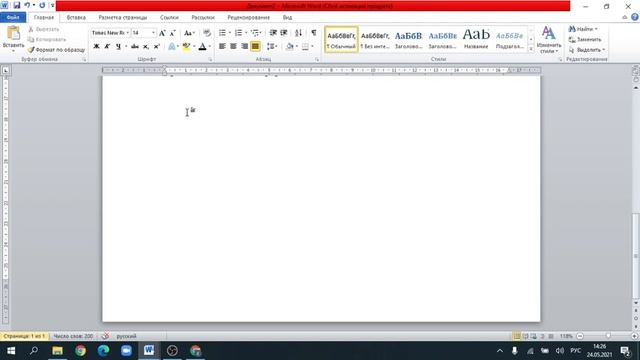Screen dimensions: 640x360
Task: Align text right
Action: coord(244,47)
